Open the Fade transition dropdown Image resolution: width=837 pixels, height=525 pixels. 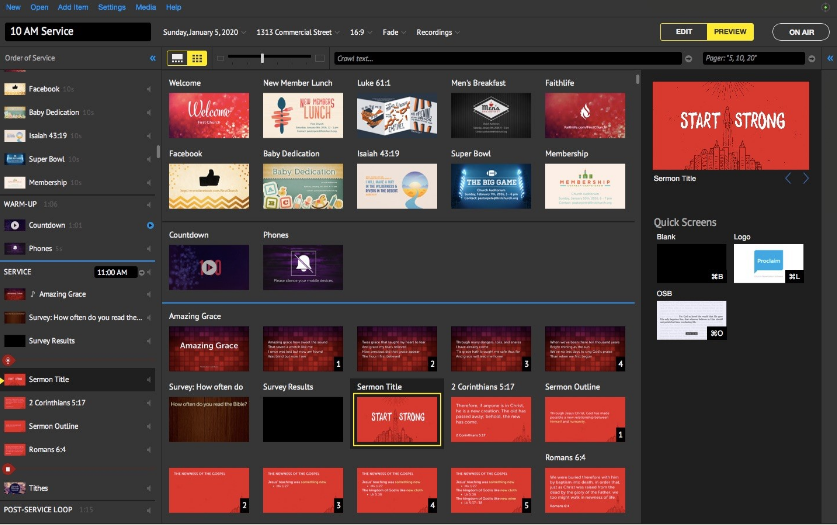[394, 33]
